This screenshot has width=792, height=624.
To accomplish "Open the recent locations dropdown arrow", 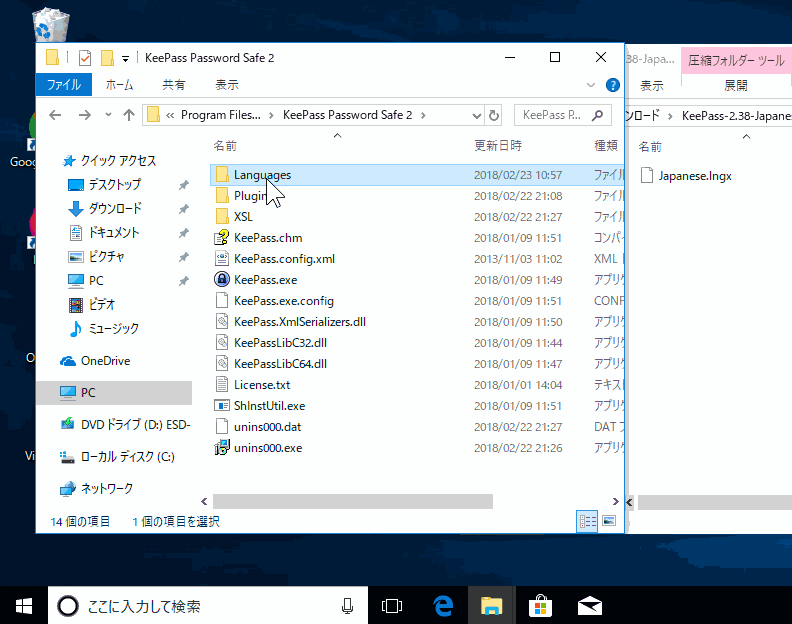I will click(x=108, y=115).
